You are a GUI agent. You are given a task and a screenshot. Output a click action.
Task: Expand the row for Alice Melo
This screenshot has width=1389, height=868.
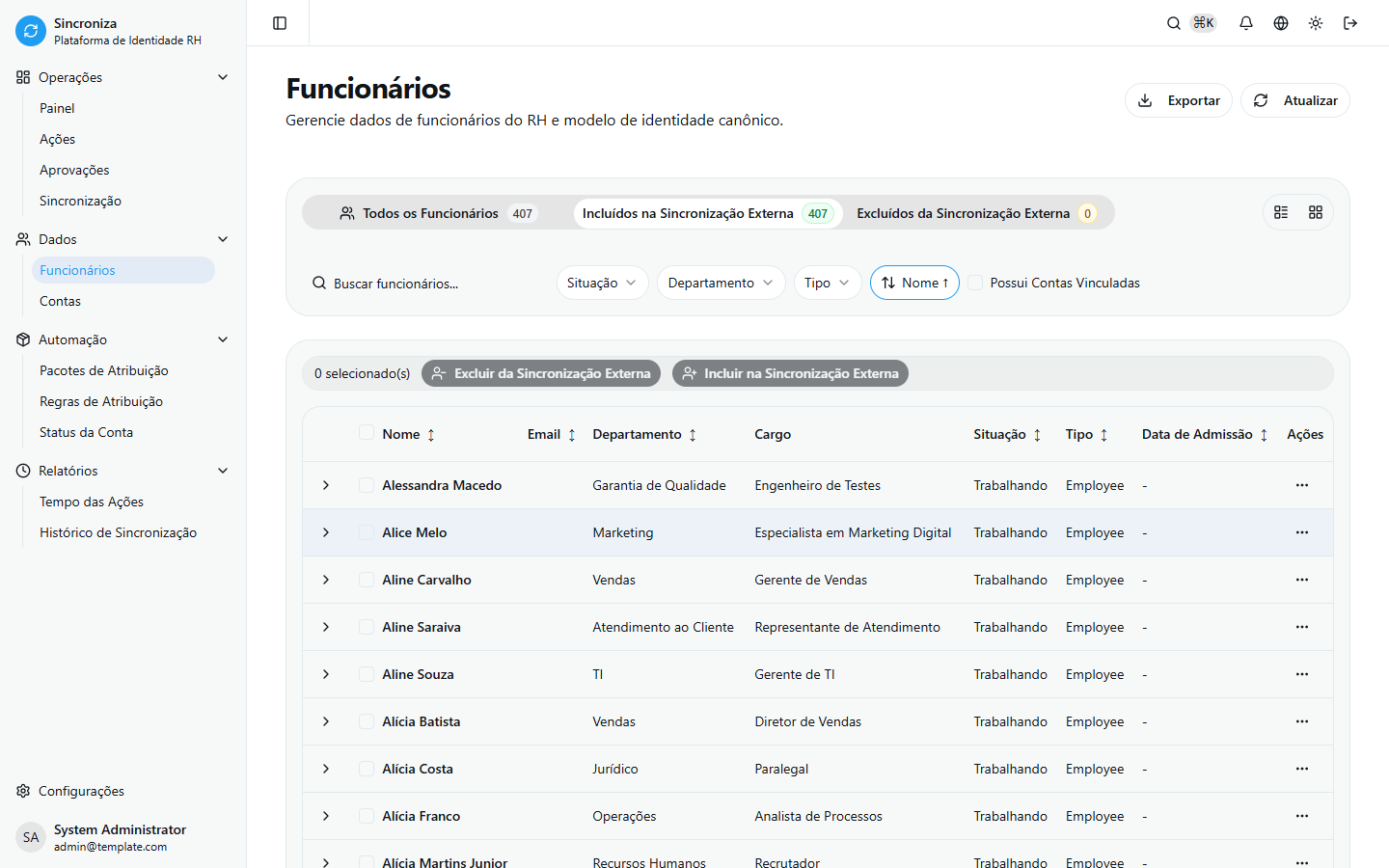(325, 531)
